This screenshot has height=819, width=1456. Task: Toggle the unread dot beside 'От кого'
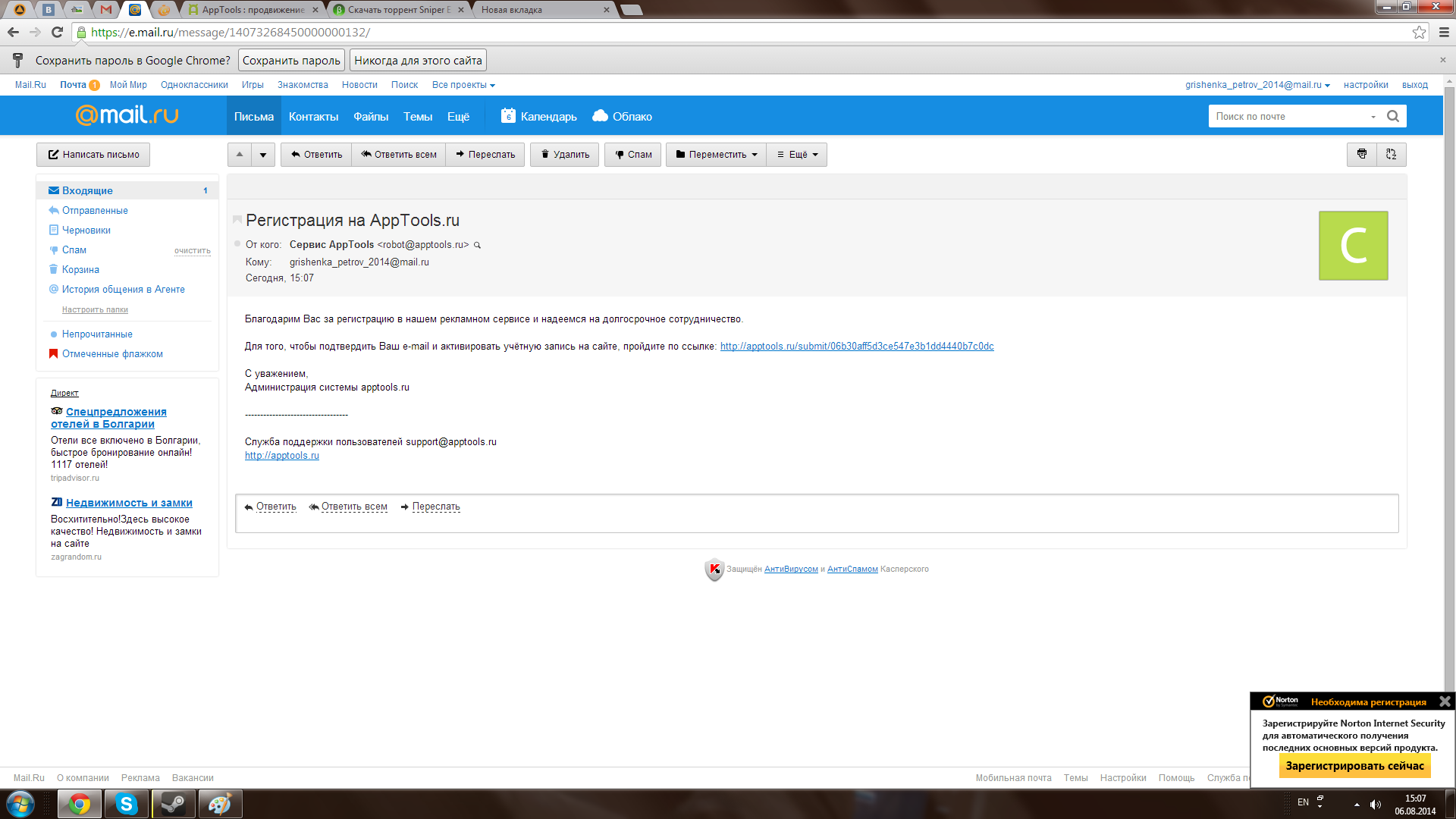click(x=237, y=244)
